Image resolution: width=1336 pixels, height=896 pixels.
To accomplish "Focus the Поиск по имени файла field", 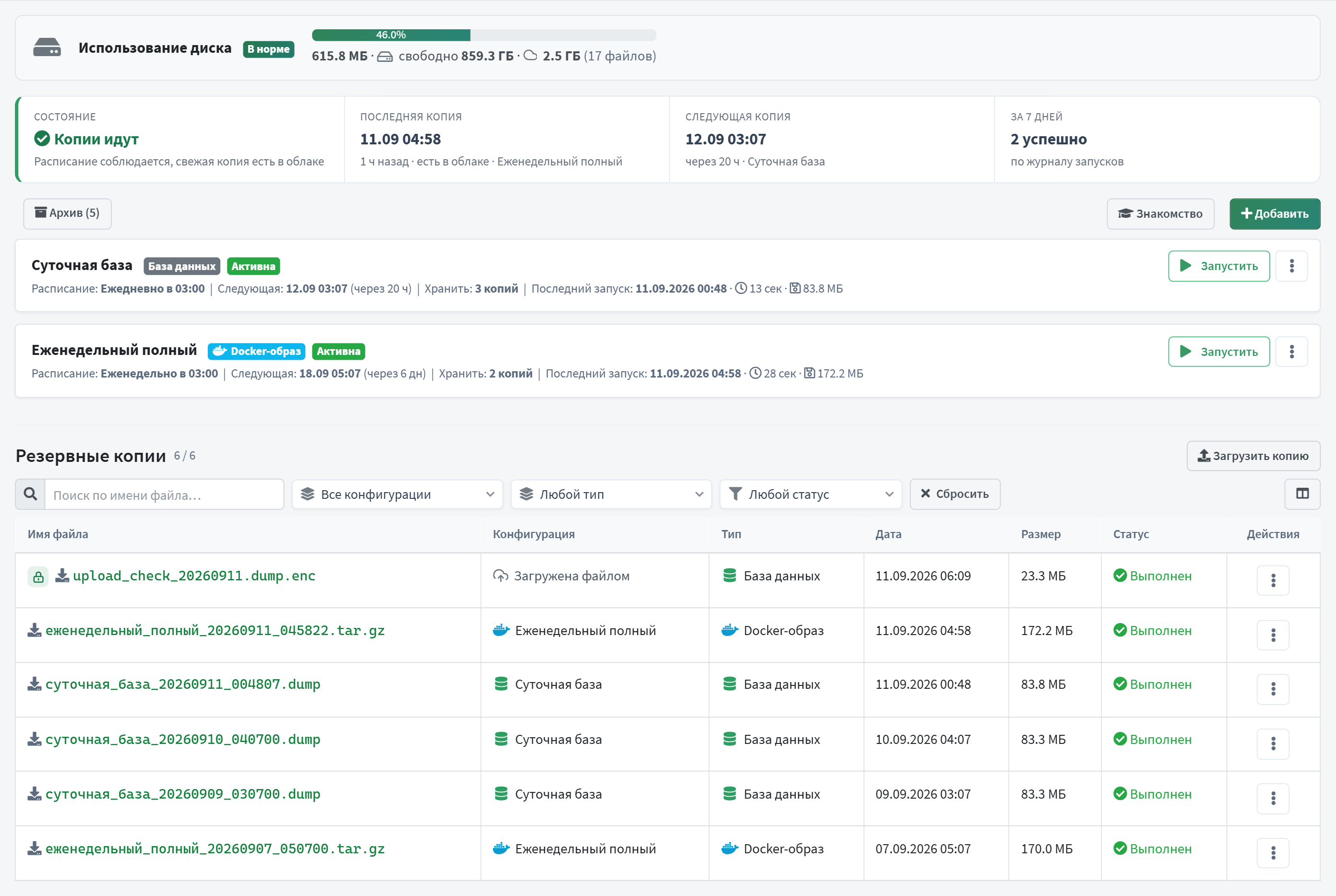I will pos(164,494).
